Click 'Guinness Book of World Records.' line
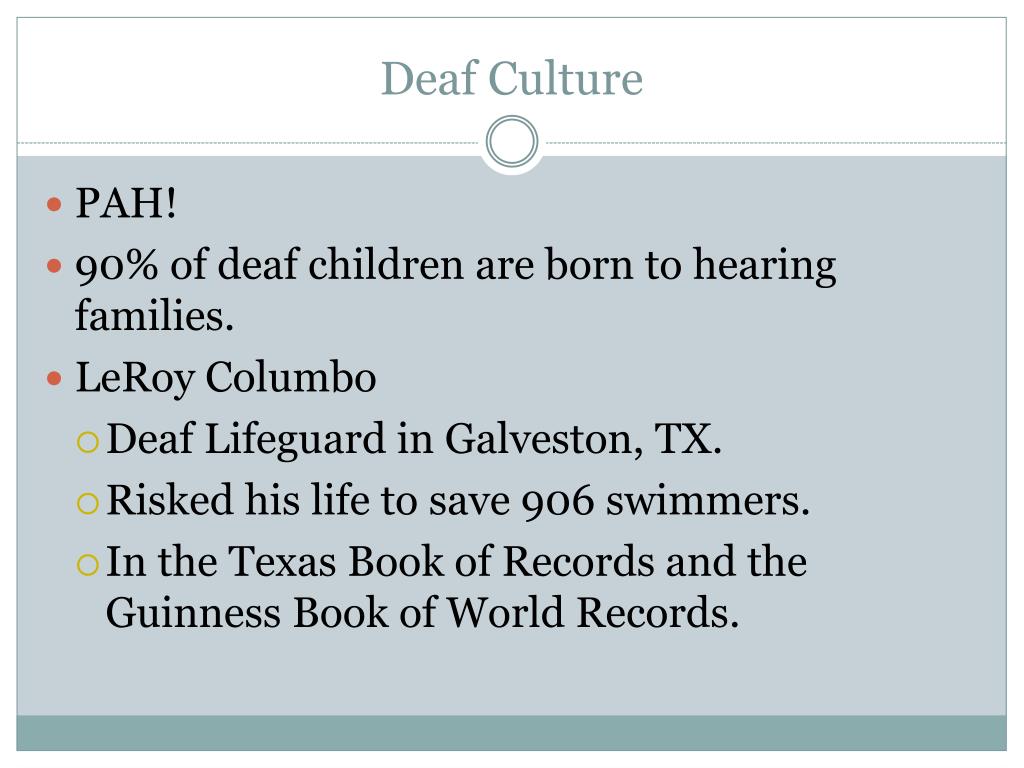Image resolution: width=1024 pixels, height=768 pixels. pyautogui.click(x=423, y=613)
